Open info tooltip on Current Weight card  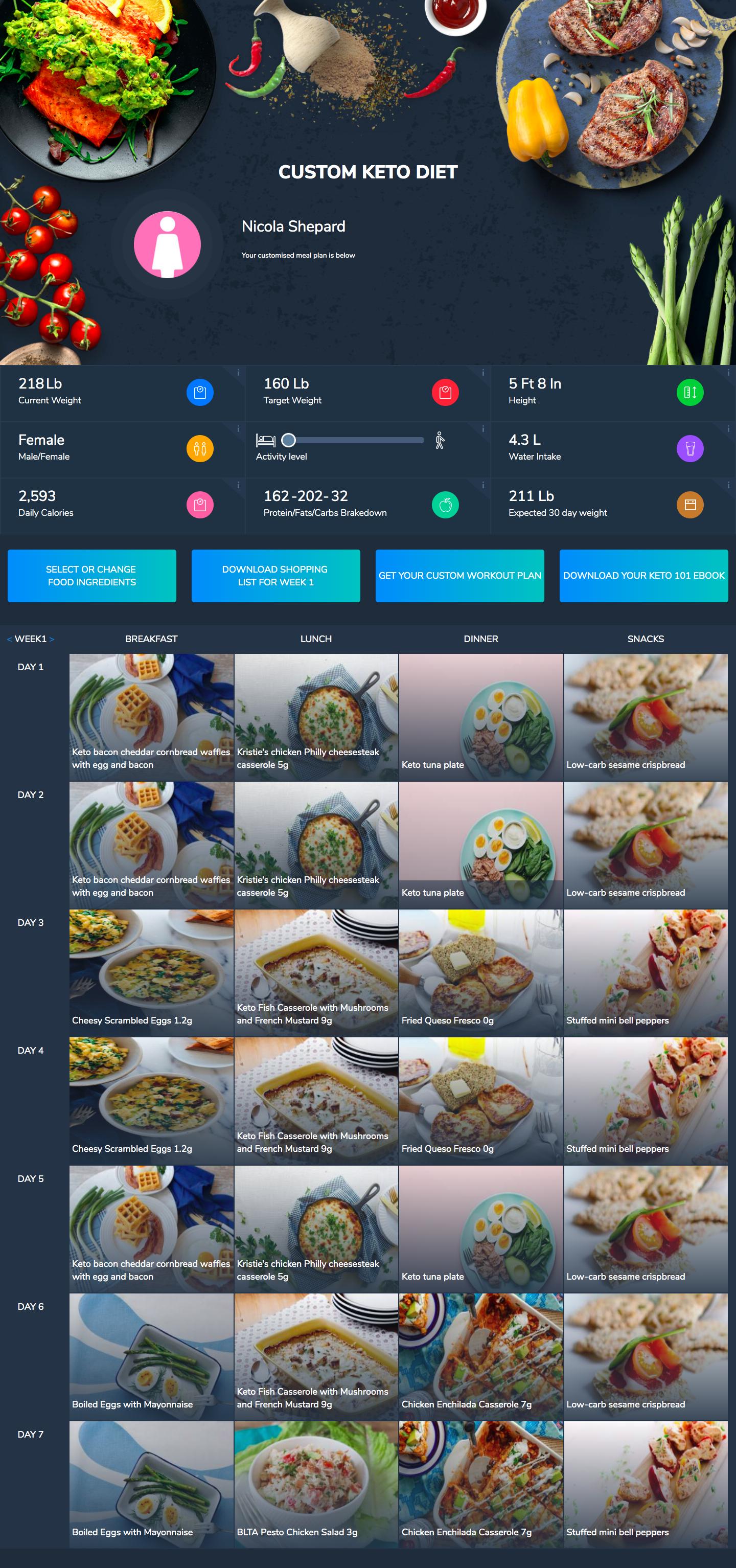tap(238, 373)
